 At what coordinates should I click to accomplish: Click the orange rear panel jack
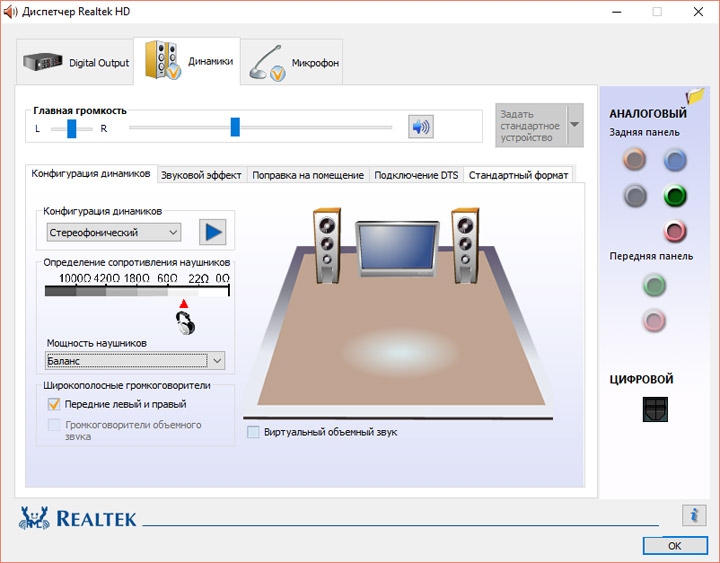(x=635, y=160)
